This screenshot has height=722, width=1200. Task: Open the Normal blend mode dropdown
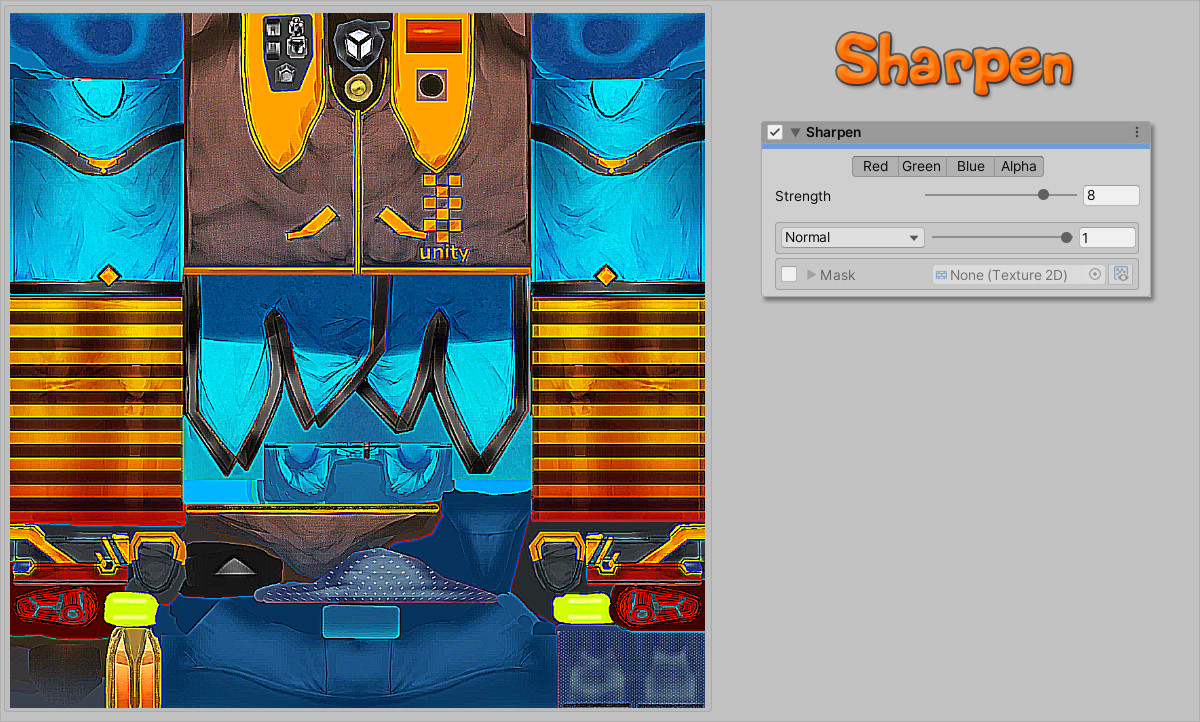click(x=852, y=237)
